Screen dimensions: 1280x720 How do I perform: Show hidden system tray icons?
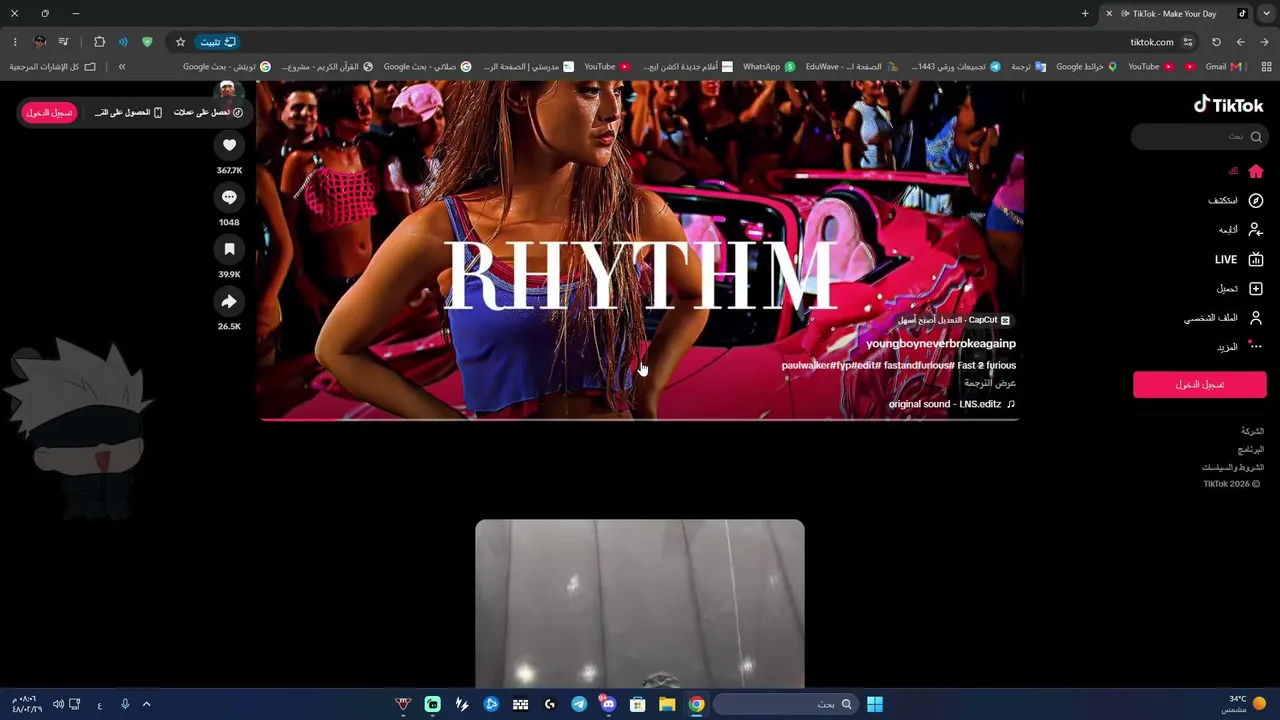(x=146, y=704)
